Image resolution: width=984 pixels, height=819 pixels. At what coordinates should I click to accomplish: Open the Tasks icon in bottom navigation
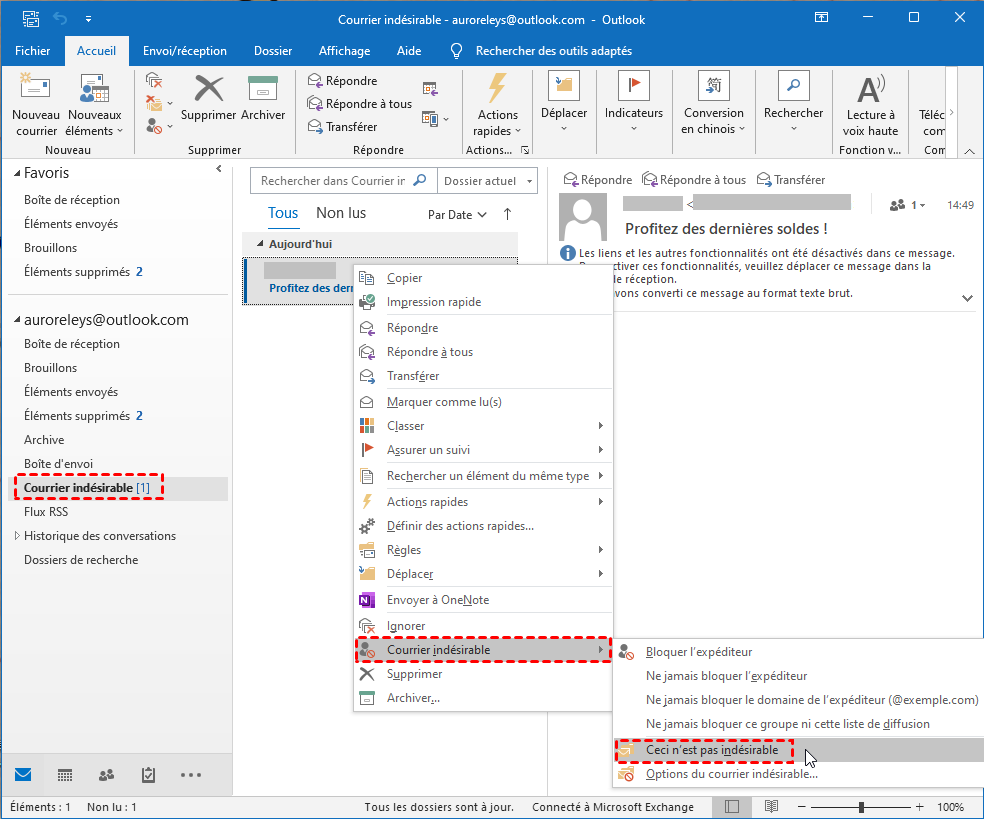click(x=148, y=775)
